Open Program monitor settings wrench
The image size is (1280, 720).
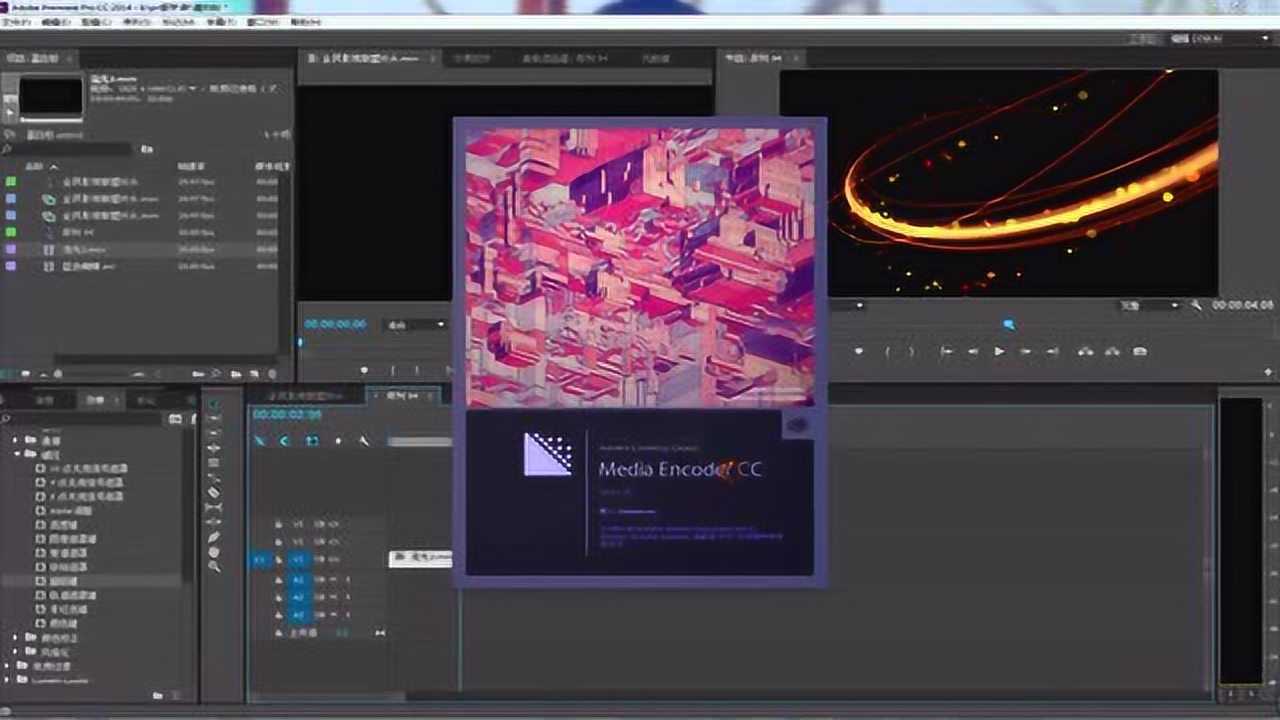click(x=1196, y=305)
